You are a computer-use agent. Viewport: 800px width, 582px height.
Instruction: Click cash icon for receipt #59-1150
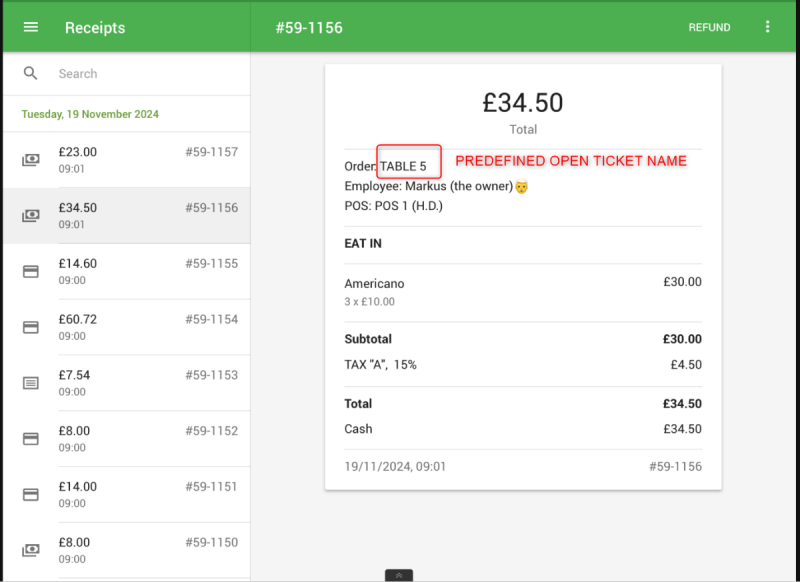31,550
